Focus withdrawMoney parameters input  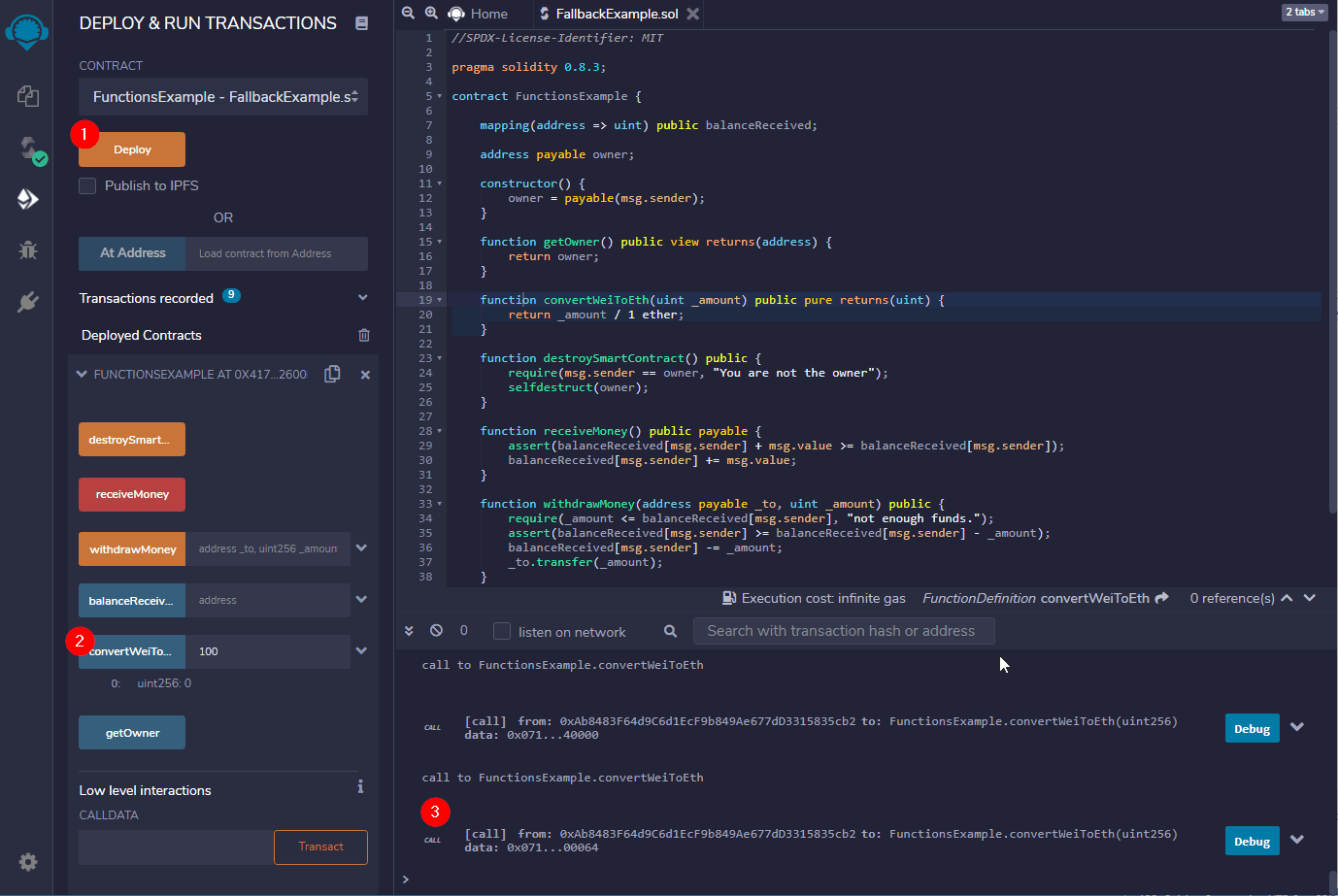click(x=268, y=549)
